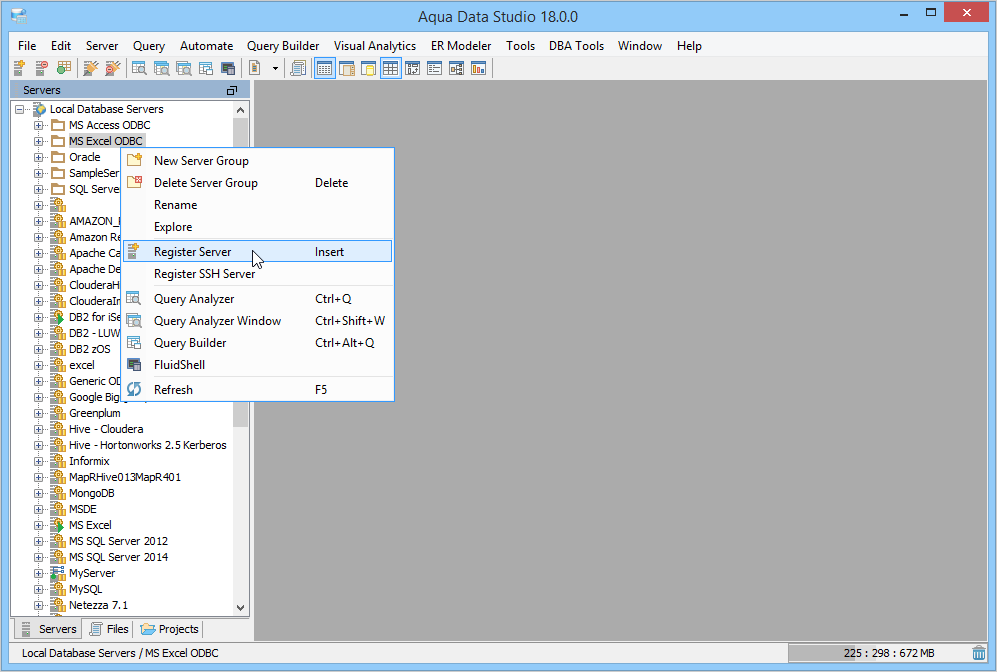997x672 pixels.
Task: Open the File menu
Action: pos(27,46)
